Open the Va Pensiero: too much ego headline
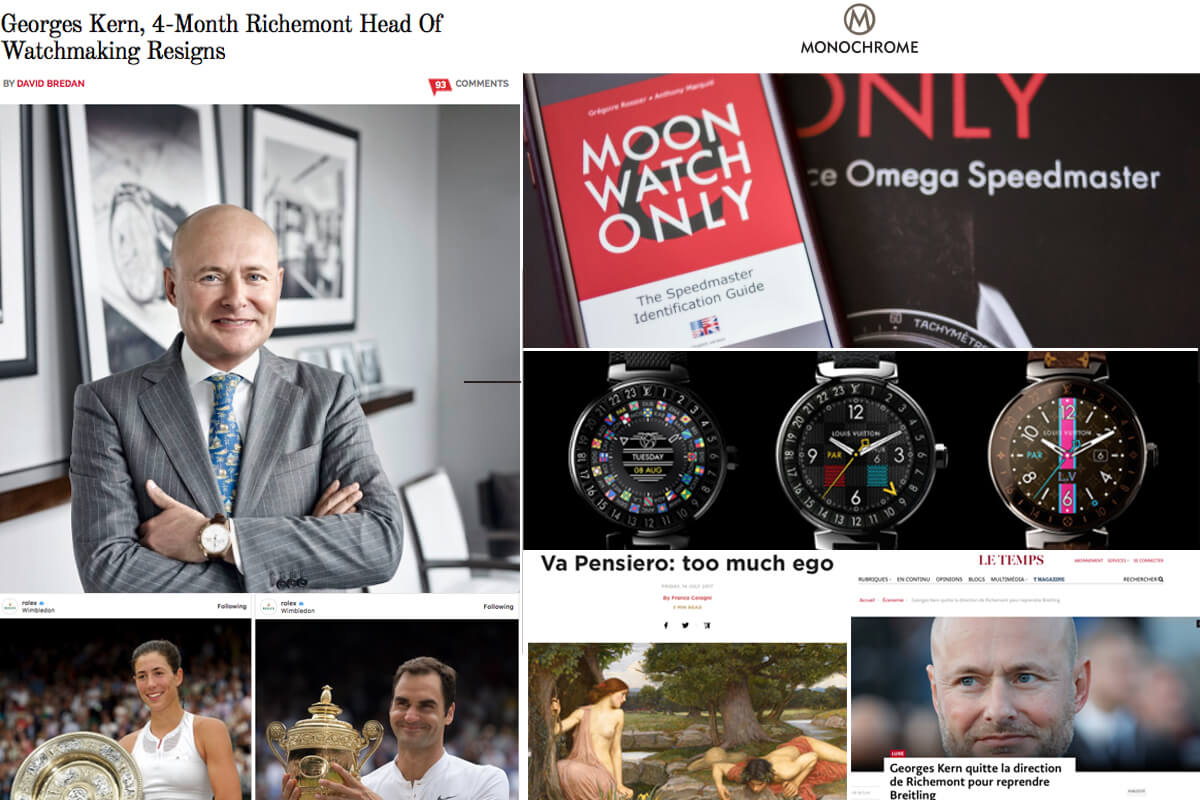This screenshot has width=1200, height=800. pyautogui.click(x=687, y=563)
